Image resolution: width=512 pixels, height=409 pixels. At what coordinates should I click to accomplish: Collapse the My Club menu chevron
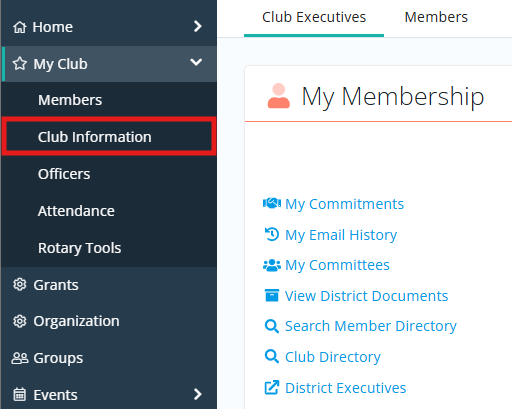click(196, 62)
